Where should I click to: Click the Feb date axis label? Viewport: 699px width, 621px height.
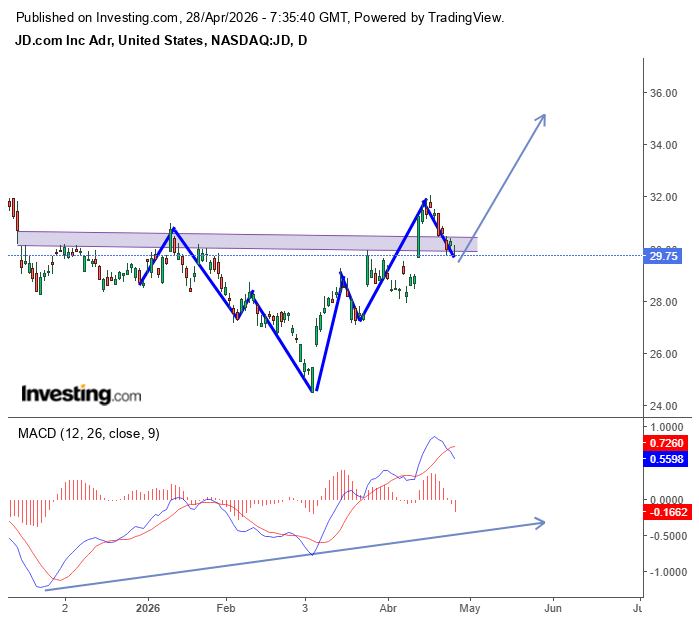point(226,609)
